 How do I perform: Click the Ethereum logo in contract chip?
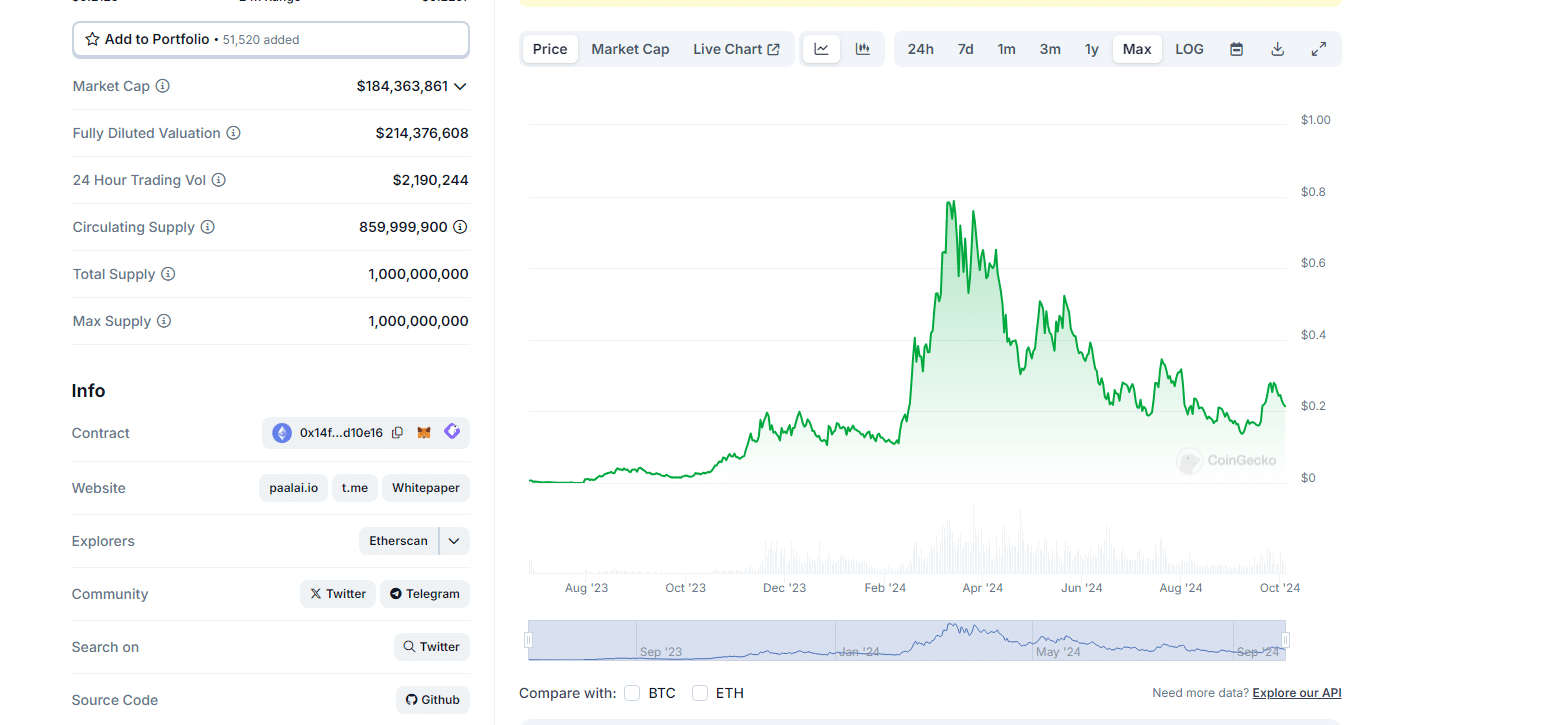pos(282,433)
